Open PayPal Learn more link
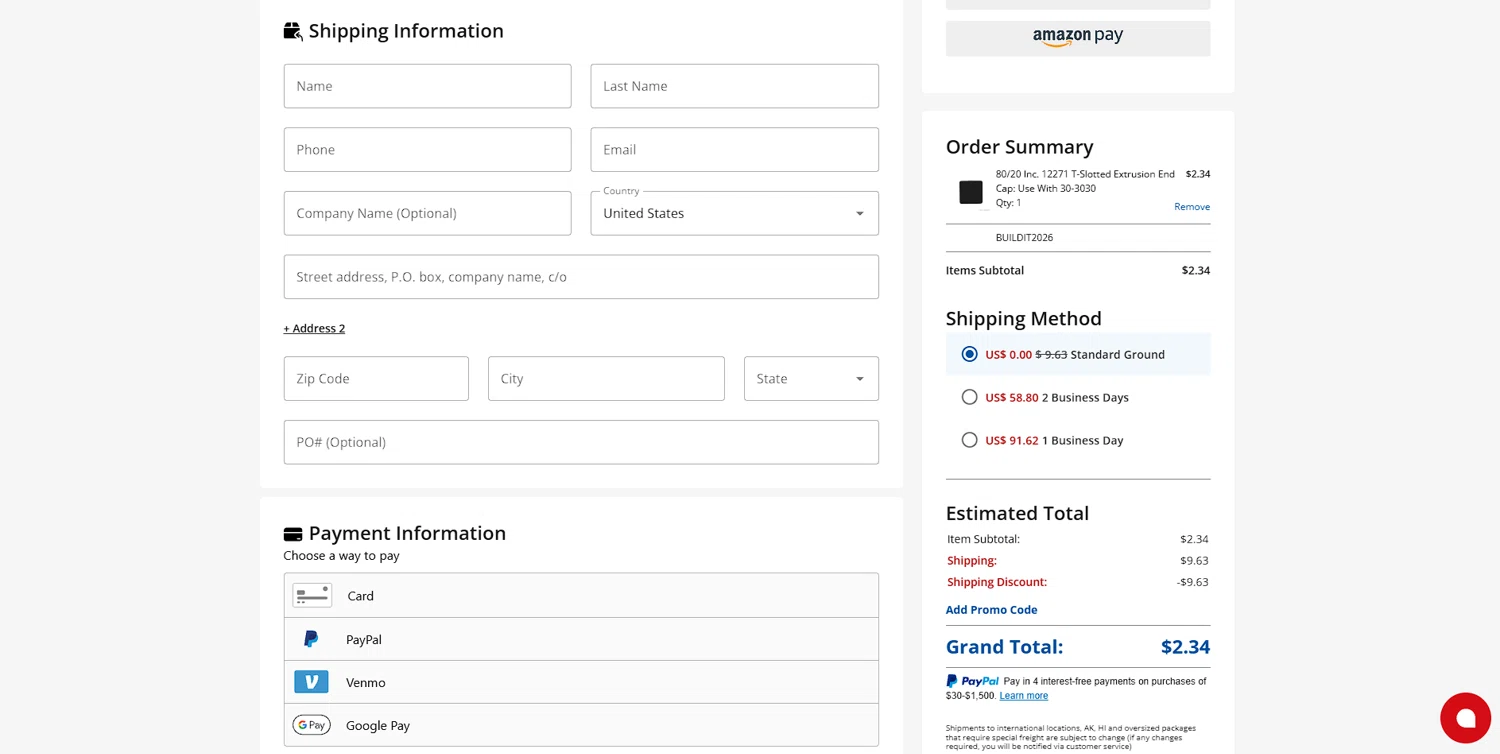 [1023, 696]
